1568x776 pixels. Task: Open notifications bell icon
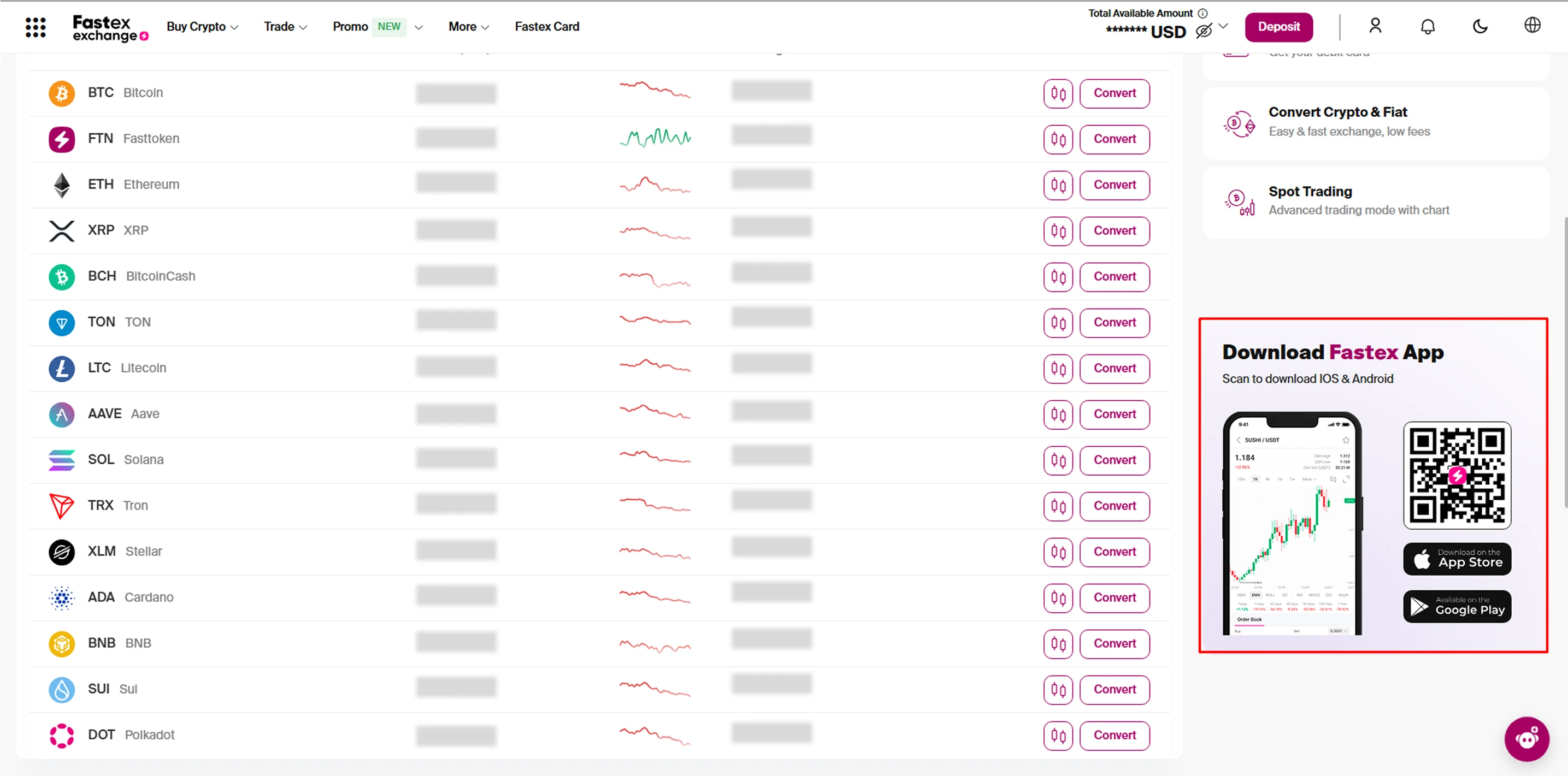(x=1428, y=26)
